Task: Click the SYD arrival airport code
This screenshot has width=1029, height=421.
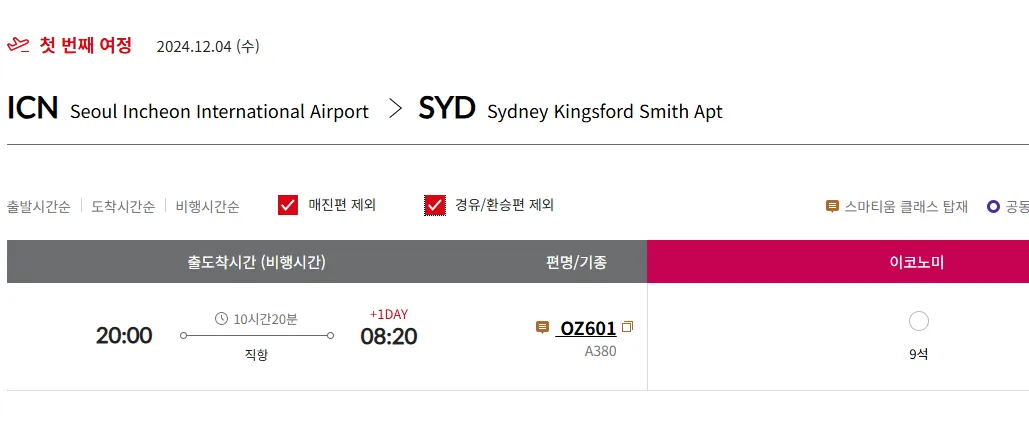Action: (x=446, y=108)
